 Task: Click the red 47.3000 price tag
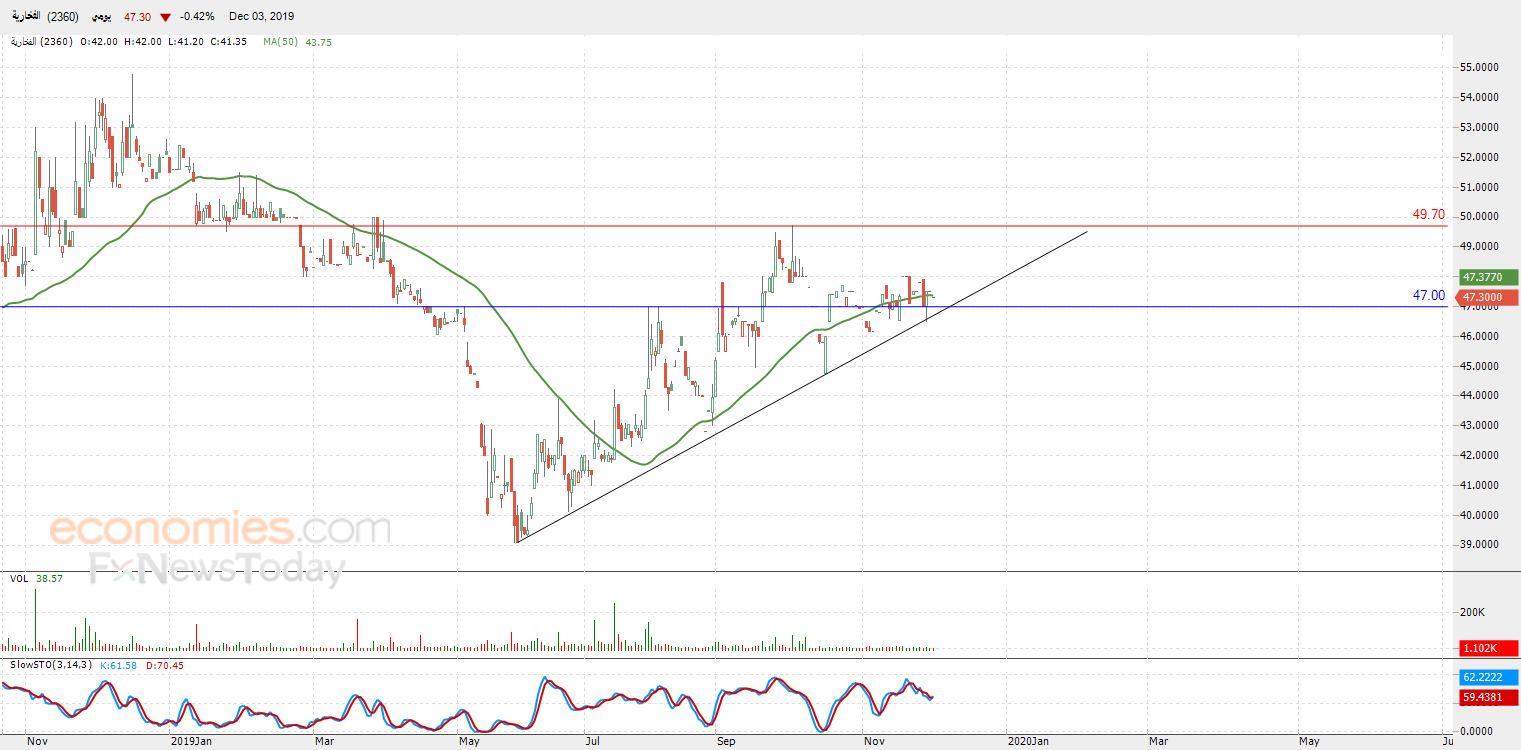pyautogui.click(x=1486, y=297)
